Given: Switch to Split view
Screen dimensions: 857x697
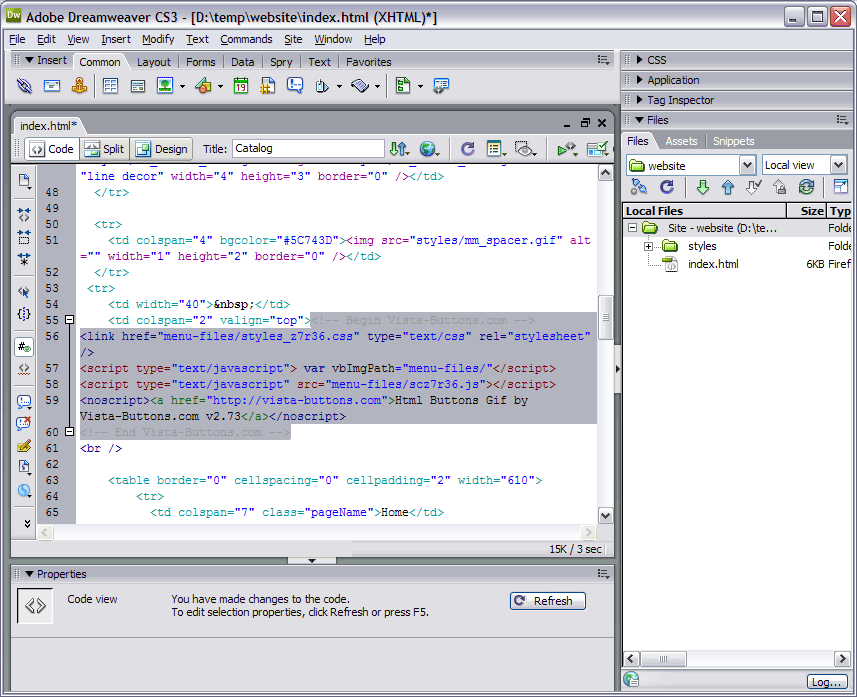Looking at the screenshot, I should (105, 149).
